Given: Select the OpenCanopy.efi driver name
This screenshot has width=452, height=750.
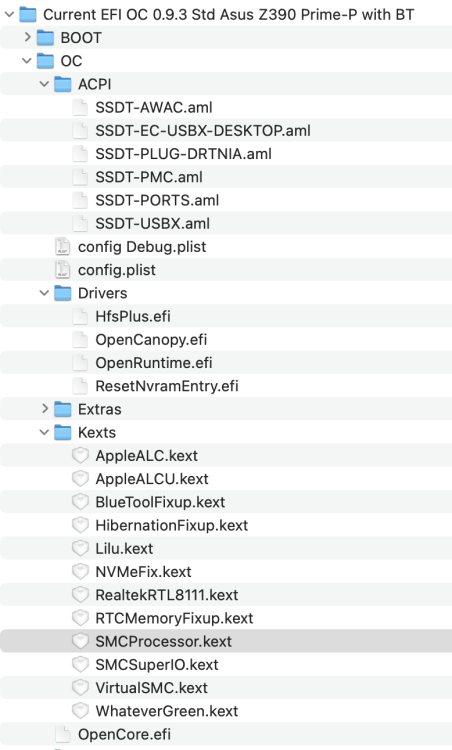Looking at the screenshot, I should tap(151, 340).
